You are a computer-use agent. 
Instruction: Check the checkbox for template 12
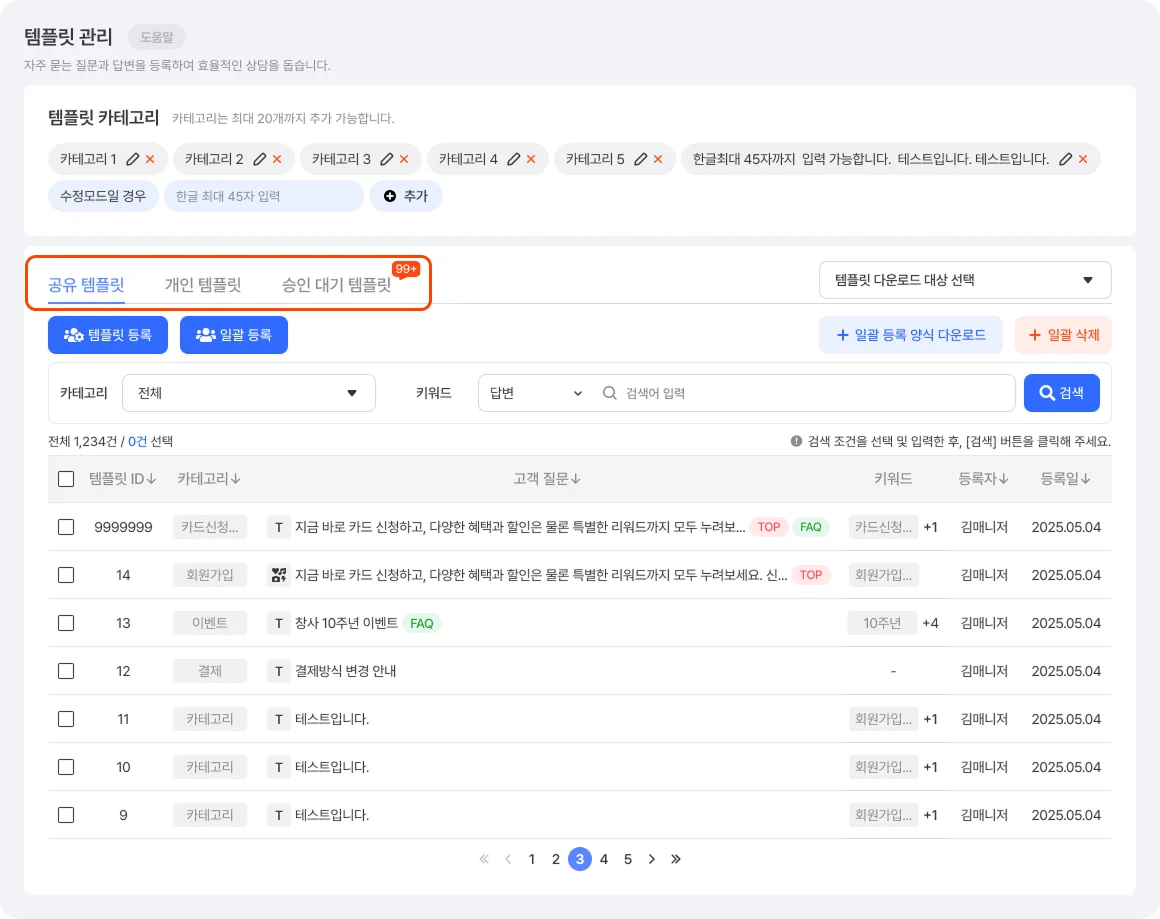pyautogui.click(x=66, y=670)
